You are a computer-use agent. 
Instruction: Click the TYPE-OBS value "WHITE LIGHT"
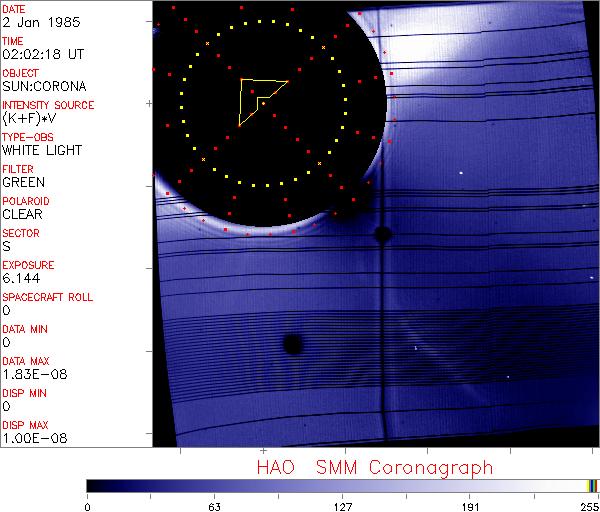41,150
